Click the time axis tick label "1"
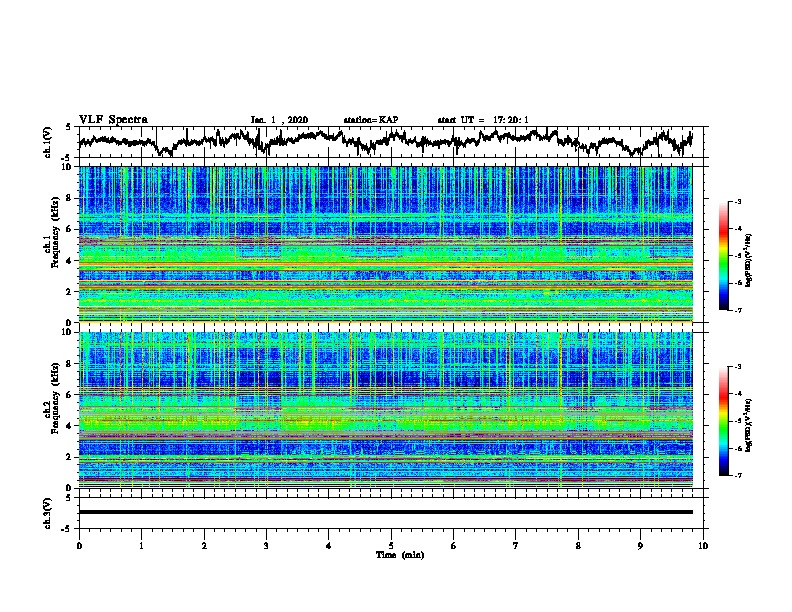The height and width of the screenshot is (612, 792). coord(141,545)
